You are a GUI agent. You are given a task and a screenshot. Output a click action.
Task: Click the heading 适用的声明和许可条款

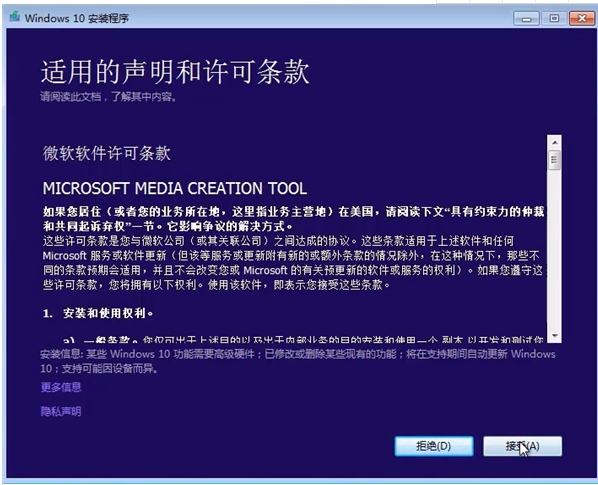click(175, 72)
